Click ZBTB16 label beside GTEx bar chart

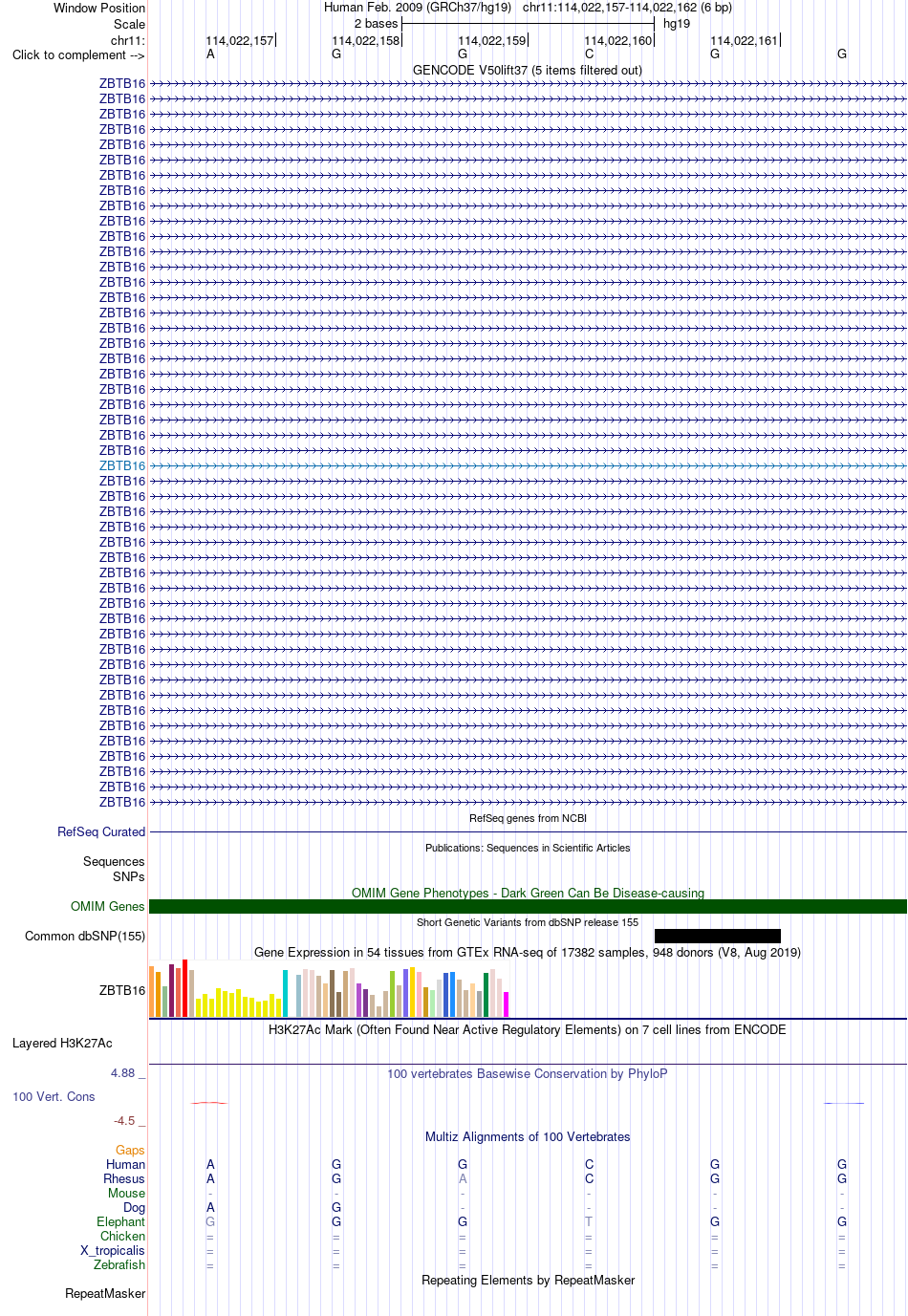click(x=122, y=990)
